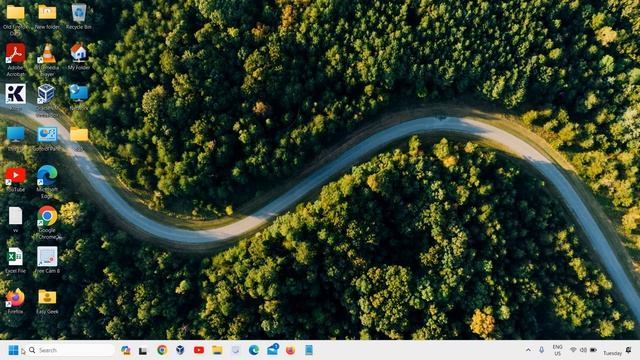The width and height of the screenshot is (640, 360).
Task: Select the Firefox desktop shortcut
Action: (16, 301)
